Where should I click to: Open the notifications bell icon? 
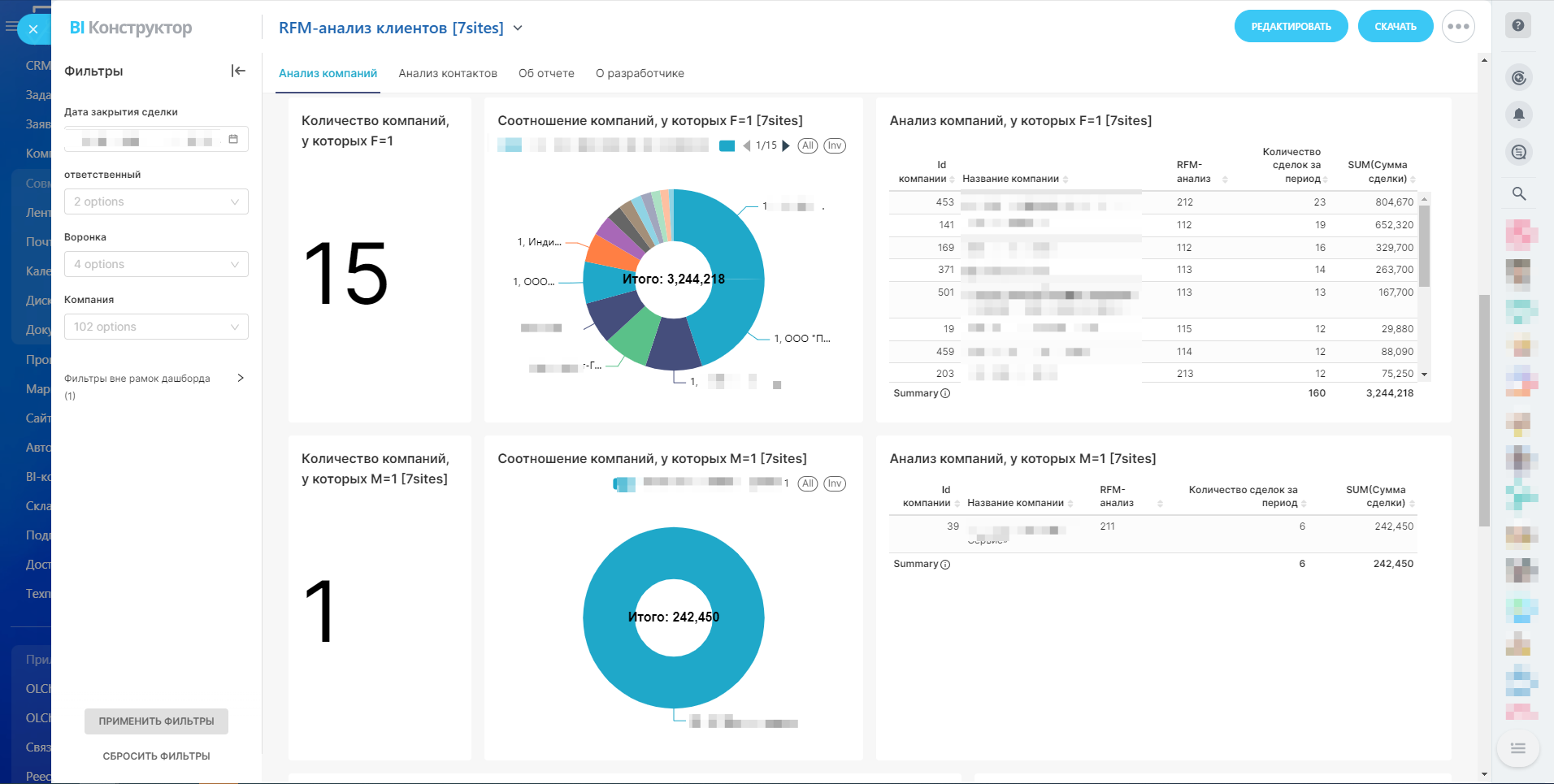tap(1518, 115)
